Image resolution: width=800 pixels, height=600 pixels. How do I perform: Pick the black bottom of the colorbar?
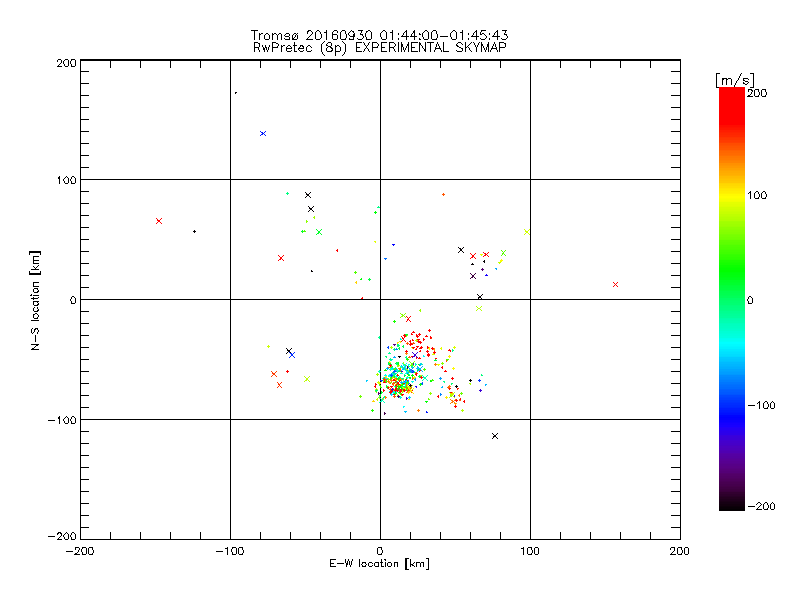pos(732,504)
